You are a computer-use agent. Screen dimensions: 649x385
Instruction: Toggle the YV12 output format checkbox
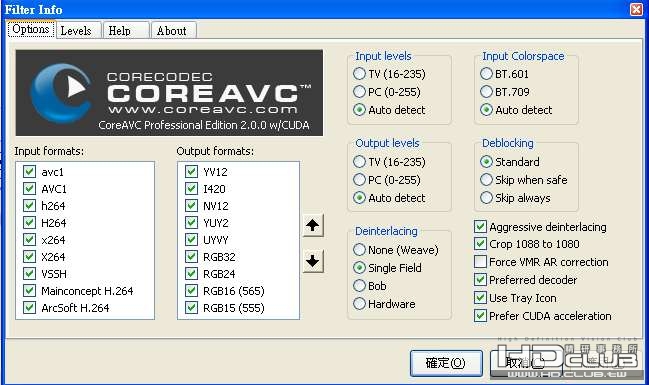[191, 171]
